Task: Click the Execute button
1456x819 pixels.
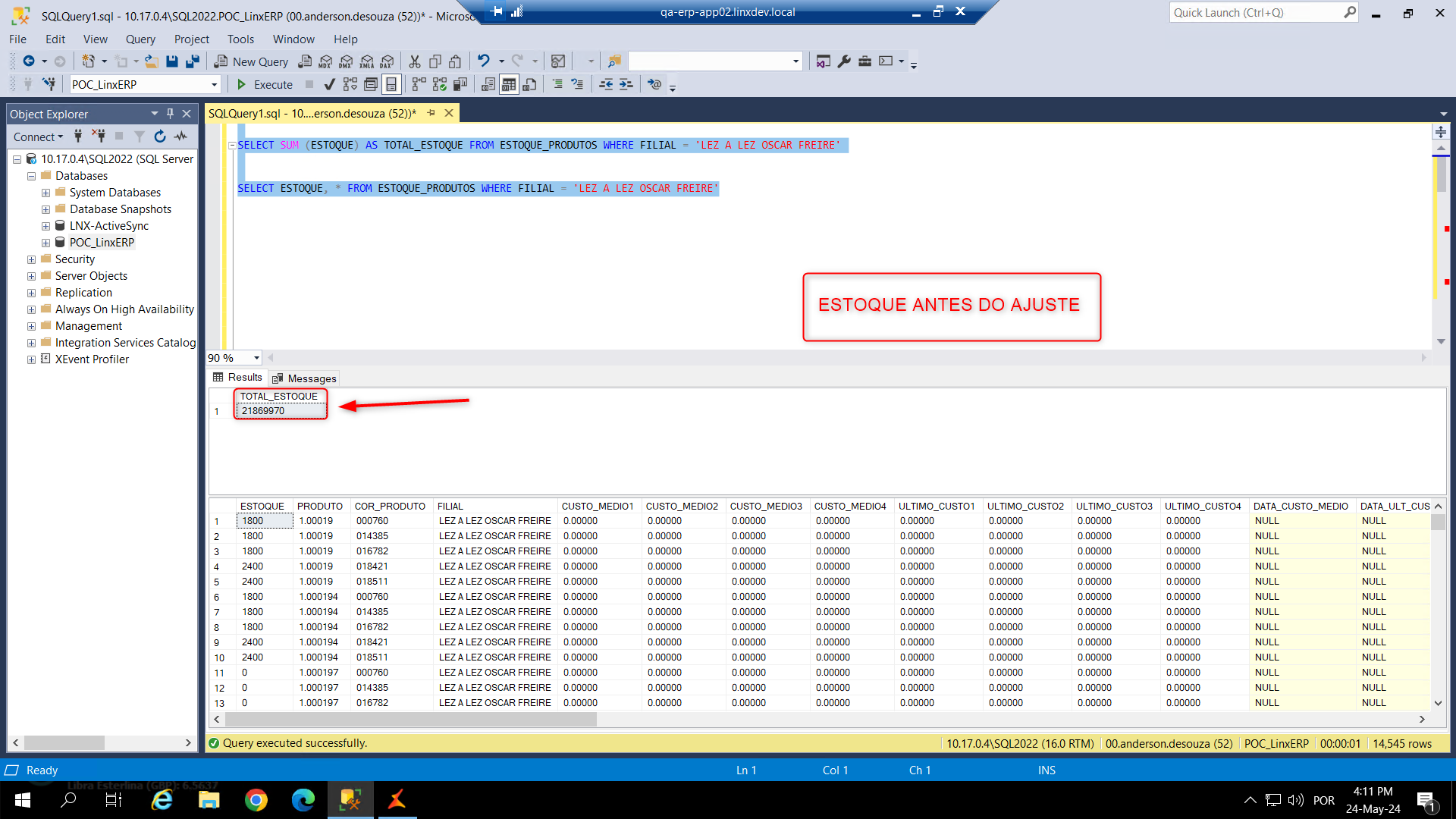Action: point(265,84)
